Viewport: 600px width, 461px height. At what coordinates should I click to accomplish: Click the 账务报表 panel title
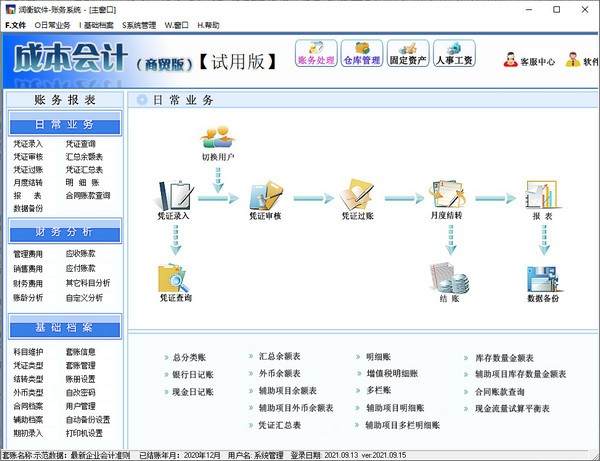(65, 100)
